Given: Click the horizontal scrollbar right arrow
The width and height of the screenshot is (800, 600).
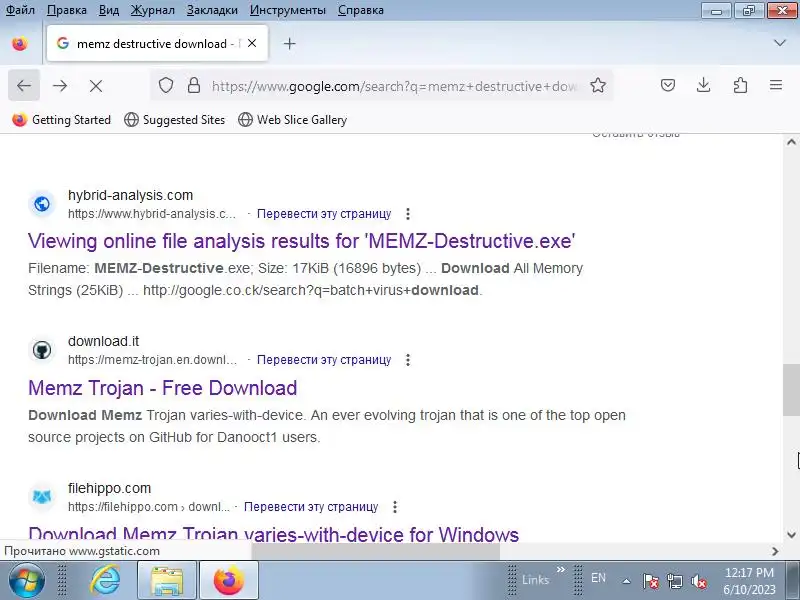Looking at the screenshot, I should pyautogui.click(x=775, y=551).
